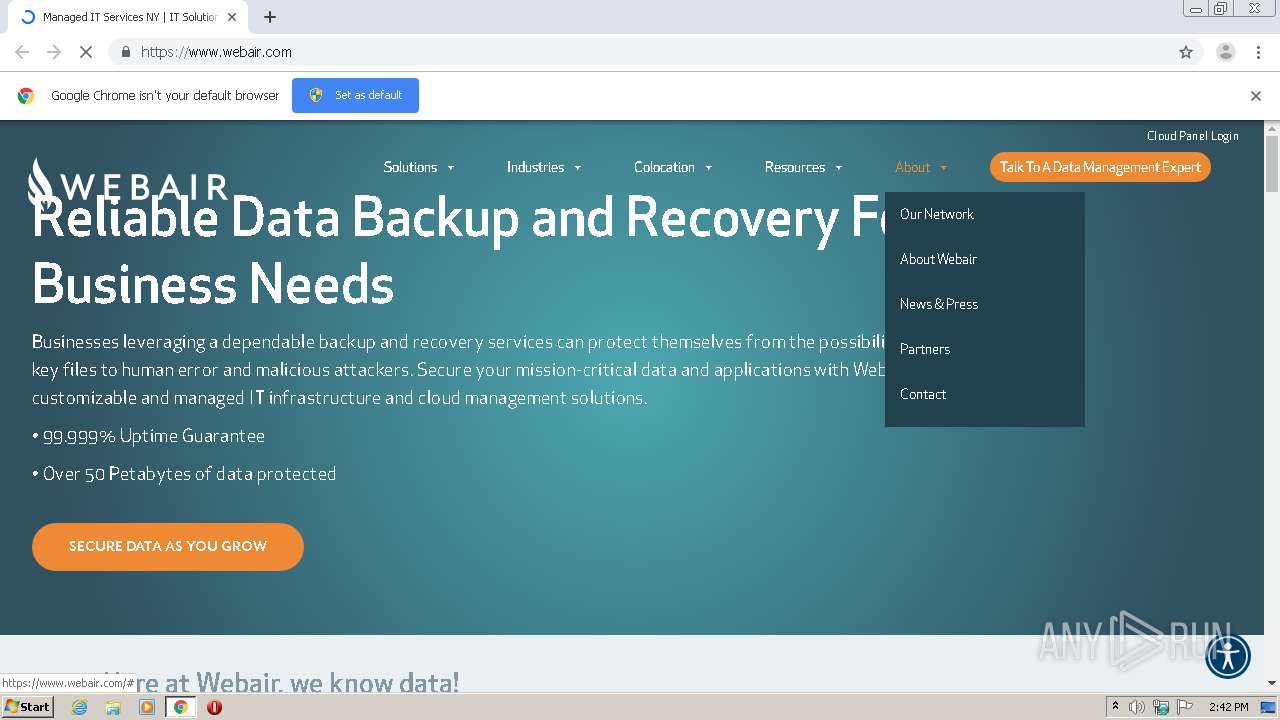
Task: Click Talk To A Data Management Expert
Action: (x=1100, y=167)
